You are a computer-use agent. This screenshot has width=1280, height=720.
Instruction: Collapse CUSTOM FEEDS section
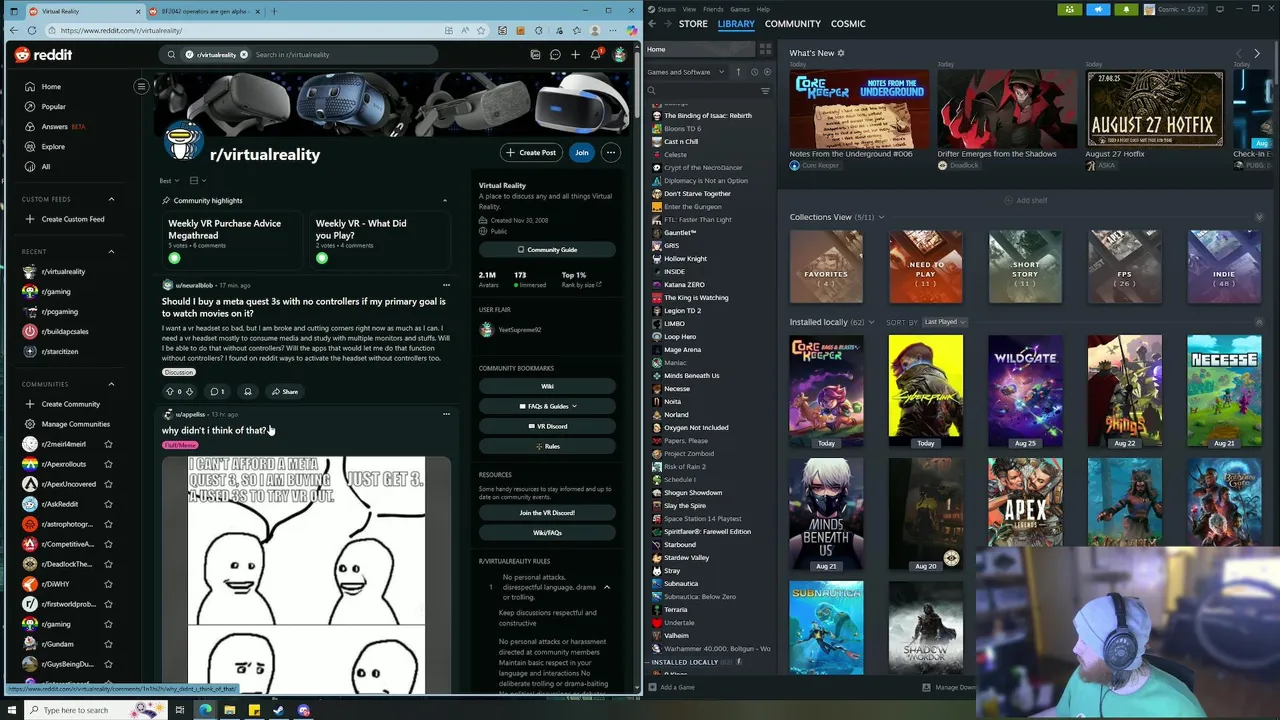111,199
